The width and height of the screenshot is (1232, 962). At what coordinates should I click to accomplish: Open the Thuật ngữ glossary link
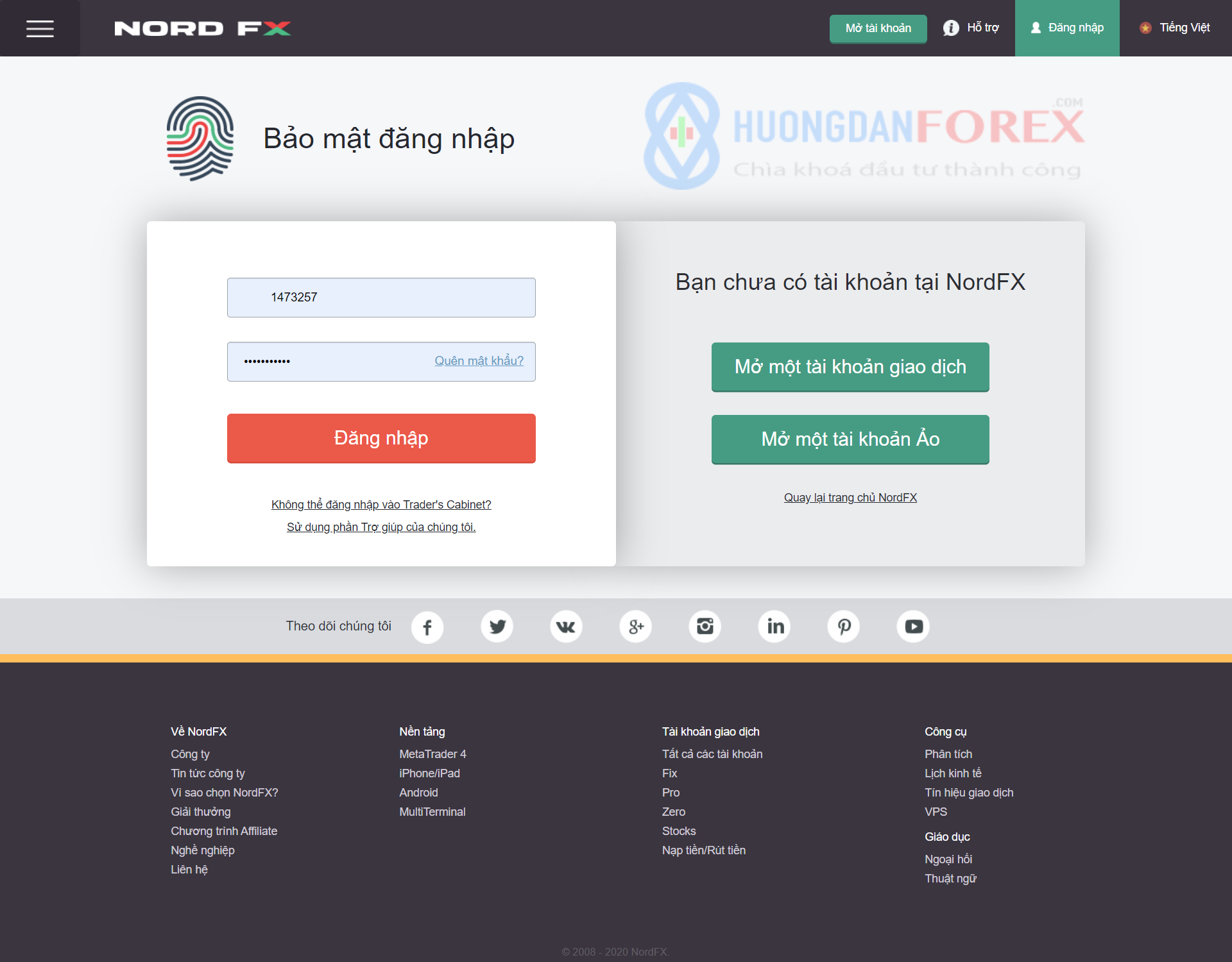click(x=950, y=879)
